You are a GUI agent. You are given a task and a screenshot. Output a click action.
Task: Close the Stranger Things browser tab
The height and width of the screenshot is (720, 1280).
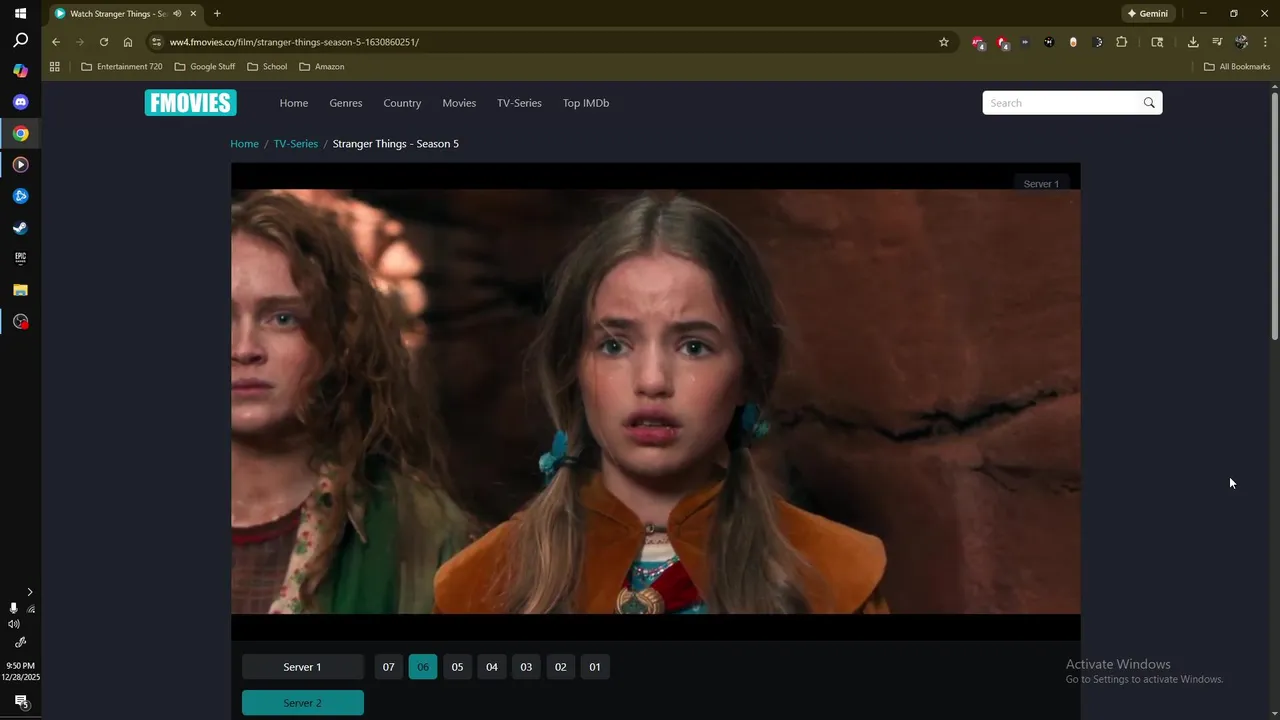(x=193, y=14)
